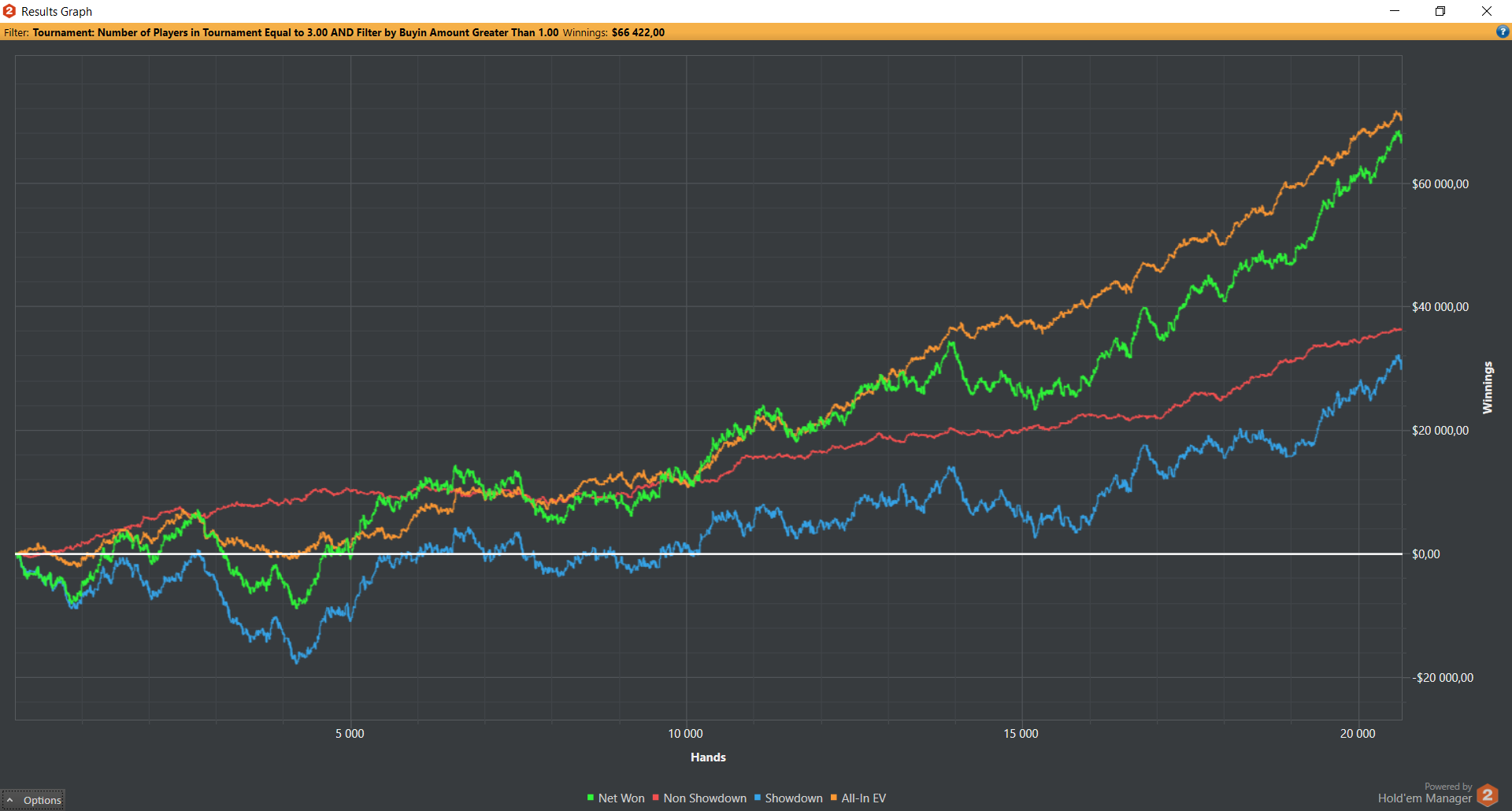This screenshot has height=811, width=1512.
Task: Toggle the All-In EV legend entry
Action: coord(858,798)
